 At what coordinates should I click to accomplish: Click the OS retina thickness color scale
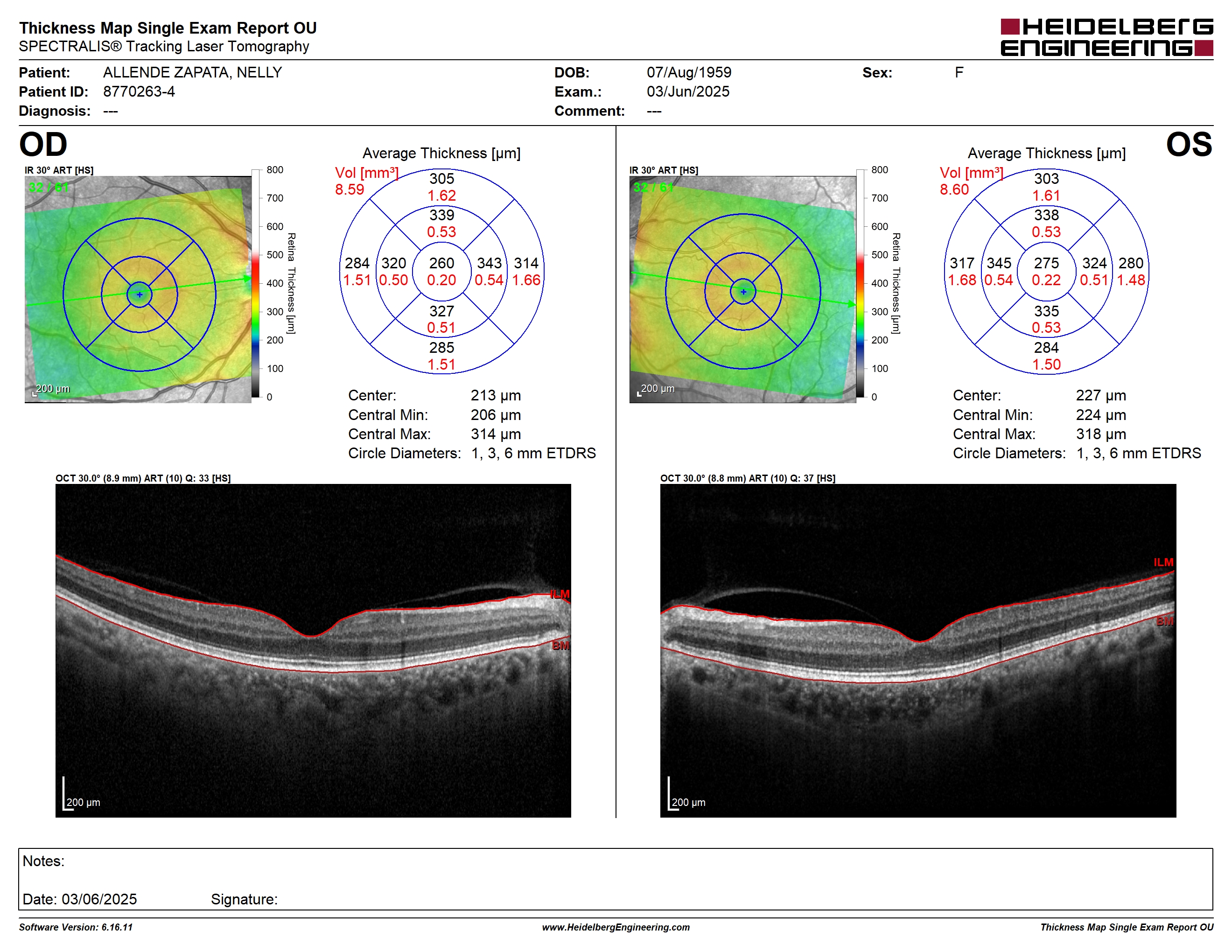[x=860, y=283]
